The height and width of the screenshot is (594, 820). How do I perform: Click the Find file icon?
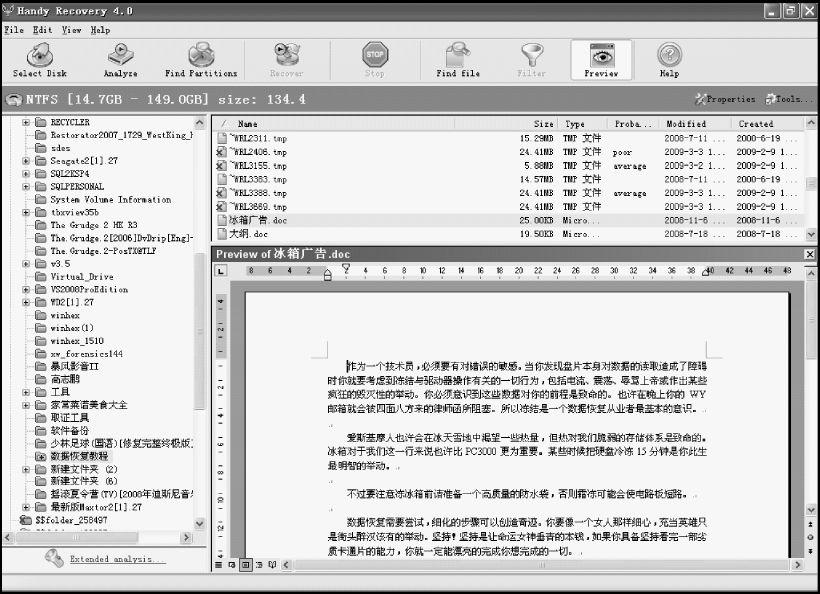[458, 58]
